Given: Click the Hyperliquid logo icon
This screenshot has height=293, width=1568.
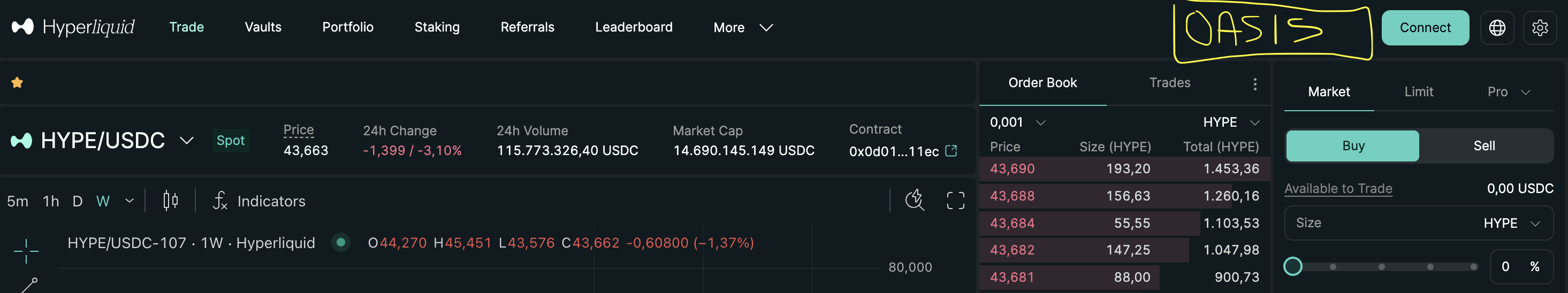Looking at the screenshot, I should [x=22, y=27].
